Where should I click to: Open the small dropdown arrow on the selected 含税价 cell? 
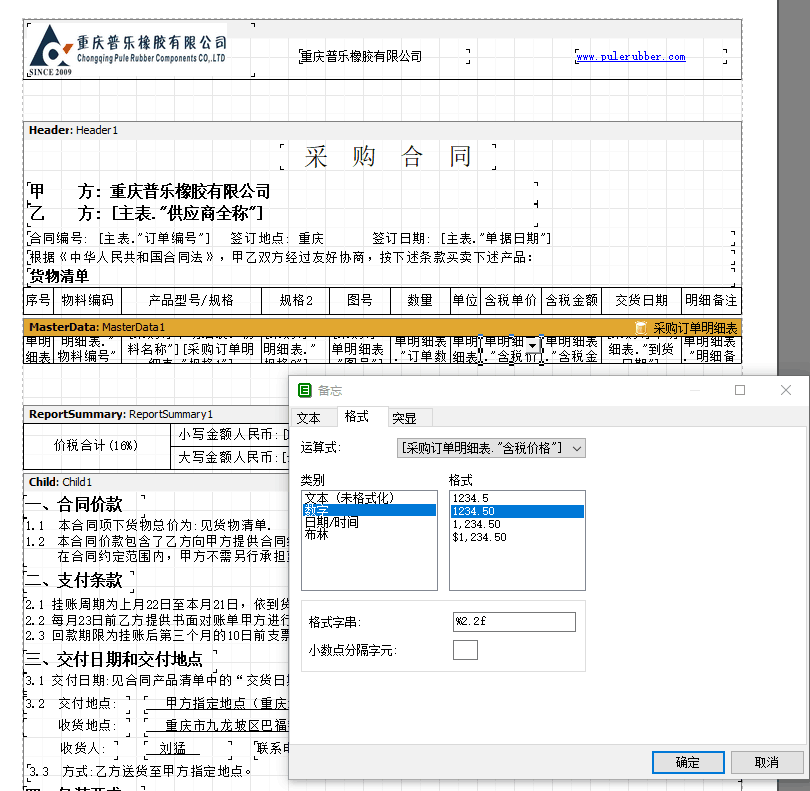pyautogui.click(x=533, y=346)
